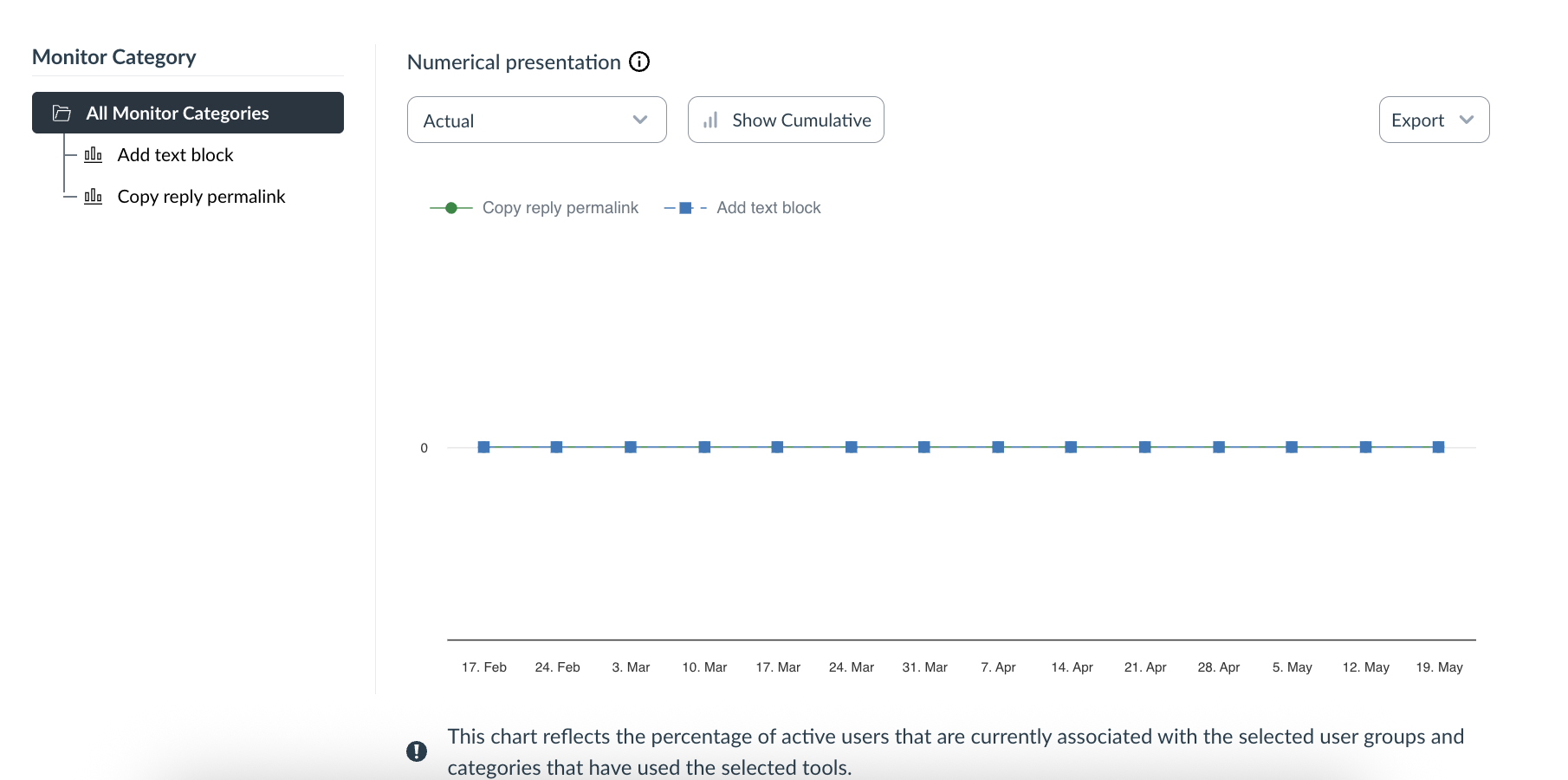Click the green circle legend marker
The width and height of the screenshot is (1568, 780).
click(451, 208)
